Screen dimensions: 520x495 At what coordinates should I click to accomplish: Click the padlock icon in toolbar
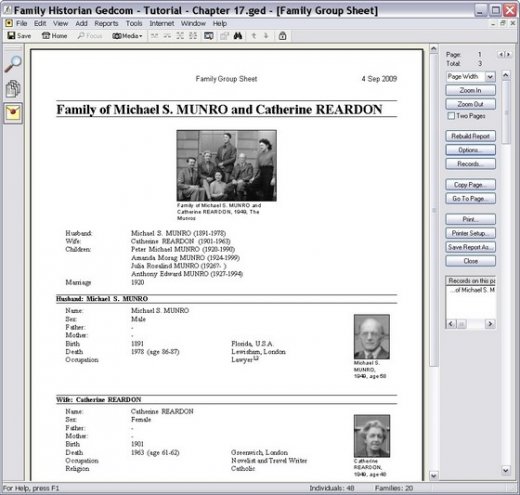(282, 36)
